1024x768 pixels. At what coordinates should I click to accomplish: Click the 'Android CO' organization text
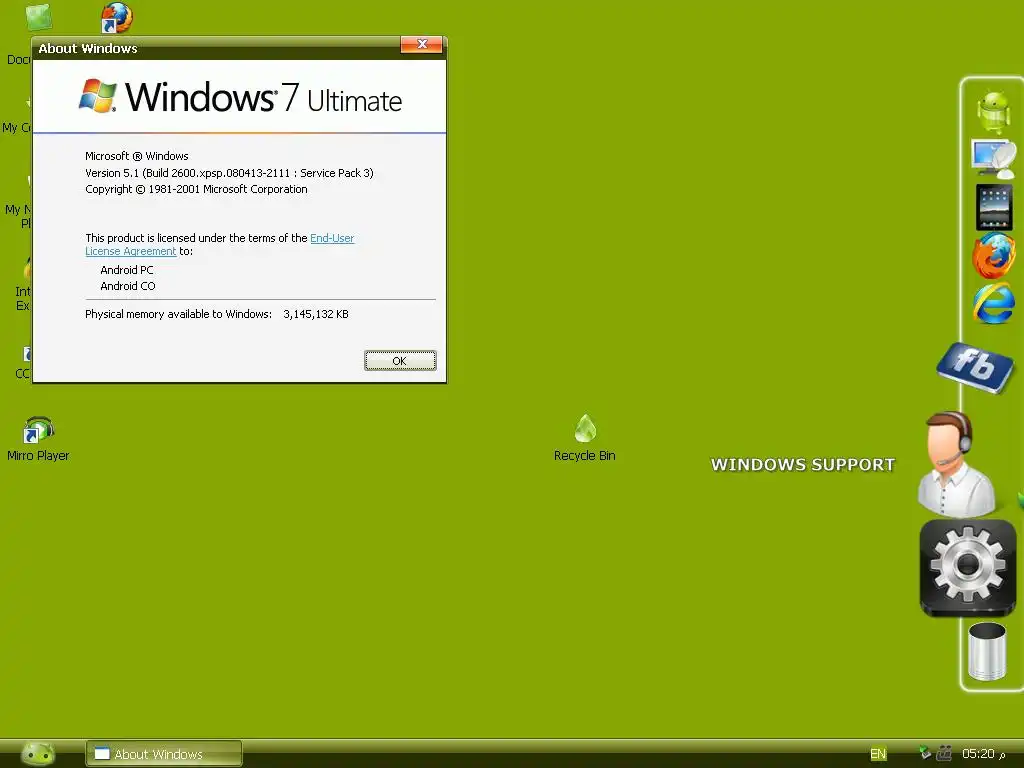[x=127, y=286]
